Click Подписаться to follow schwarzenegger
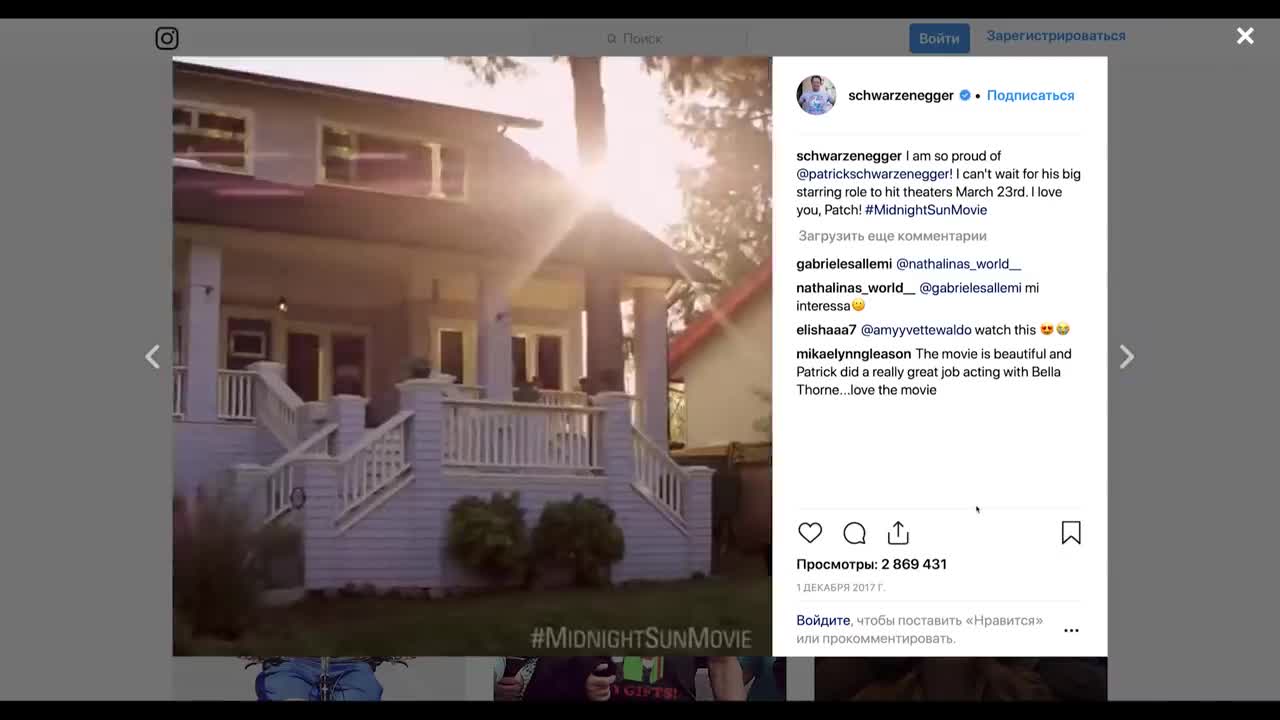Image resolution: width=1280 pixels, height=720 pixels. click(x=1030, y=95)
